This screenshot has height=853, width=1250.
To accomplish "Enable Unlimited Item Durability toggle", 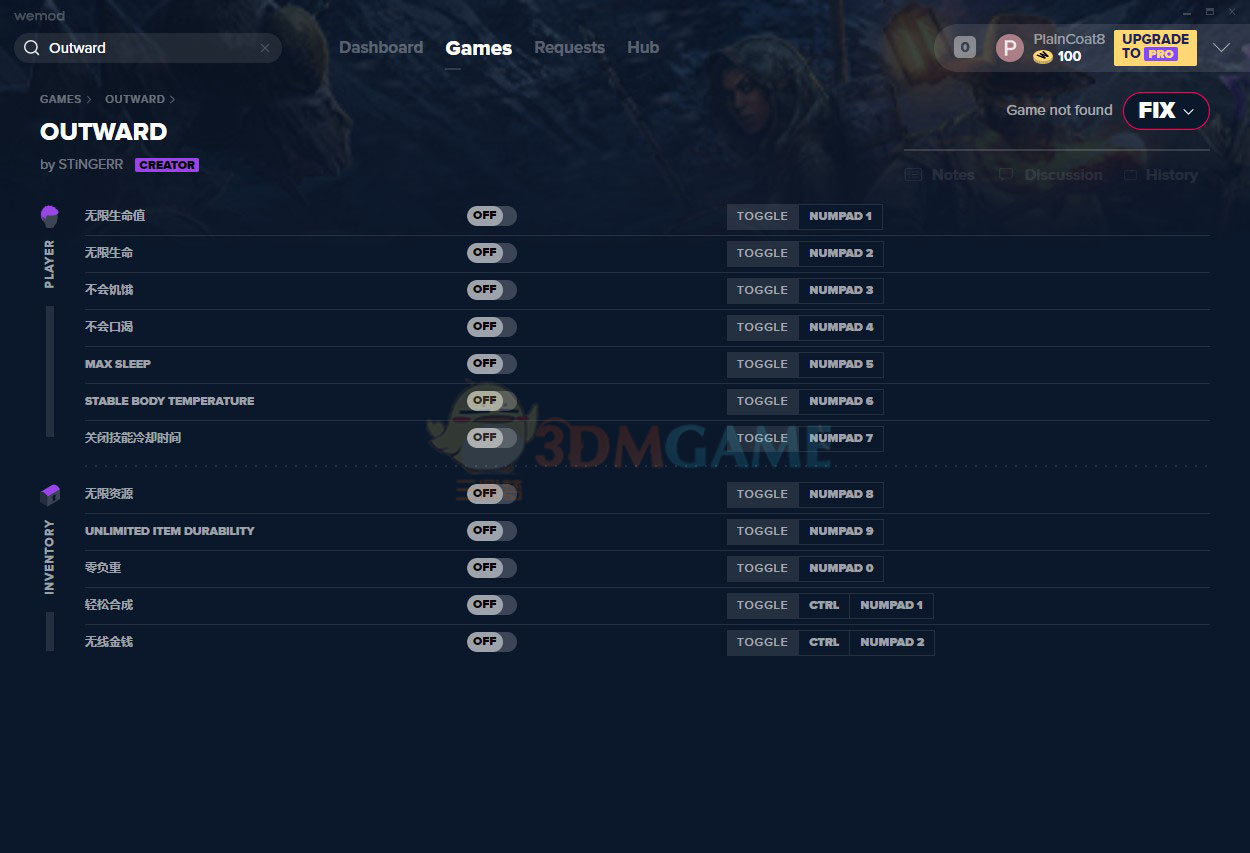I will click(491, 531).
